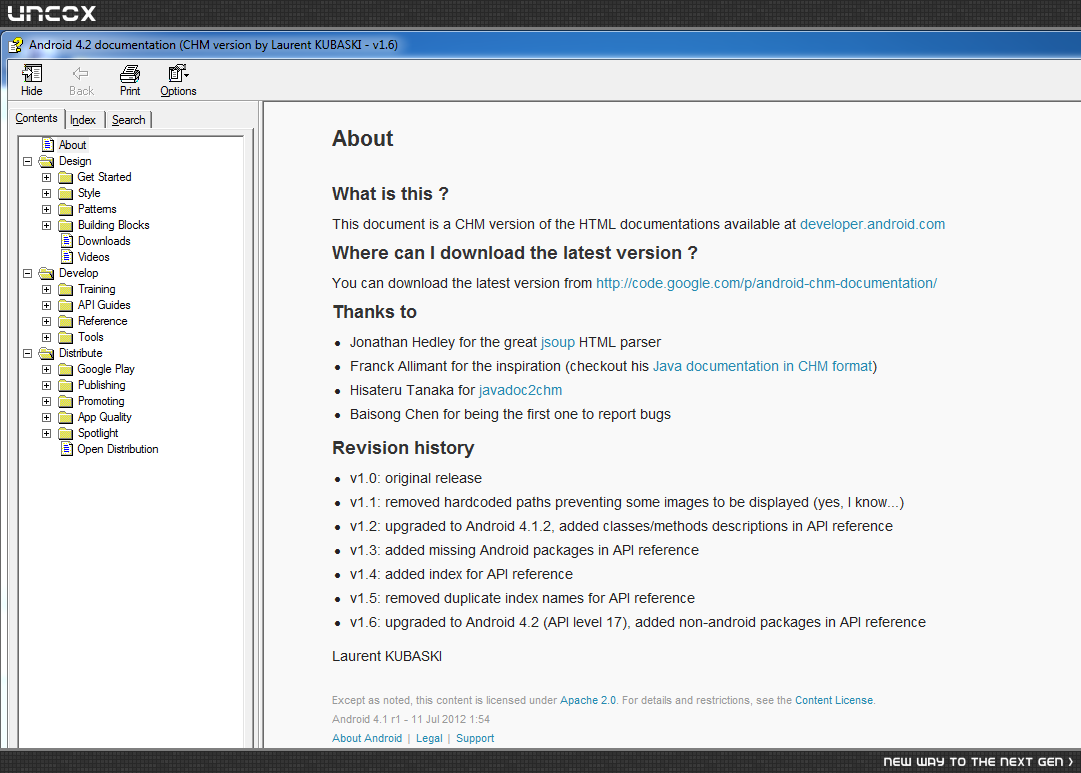Viewport: 1081px width, 773px height.
Task: Click the Style folder icon
Action: click(x=65, y=193)
